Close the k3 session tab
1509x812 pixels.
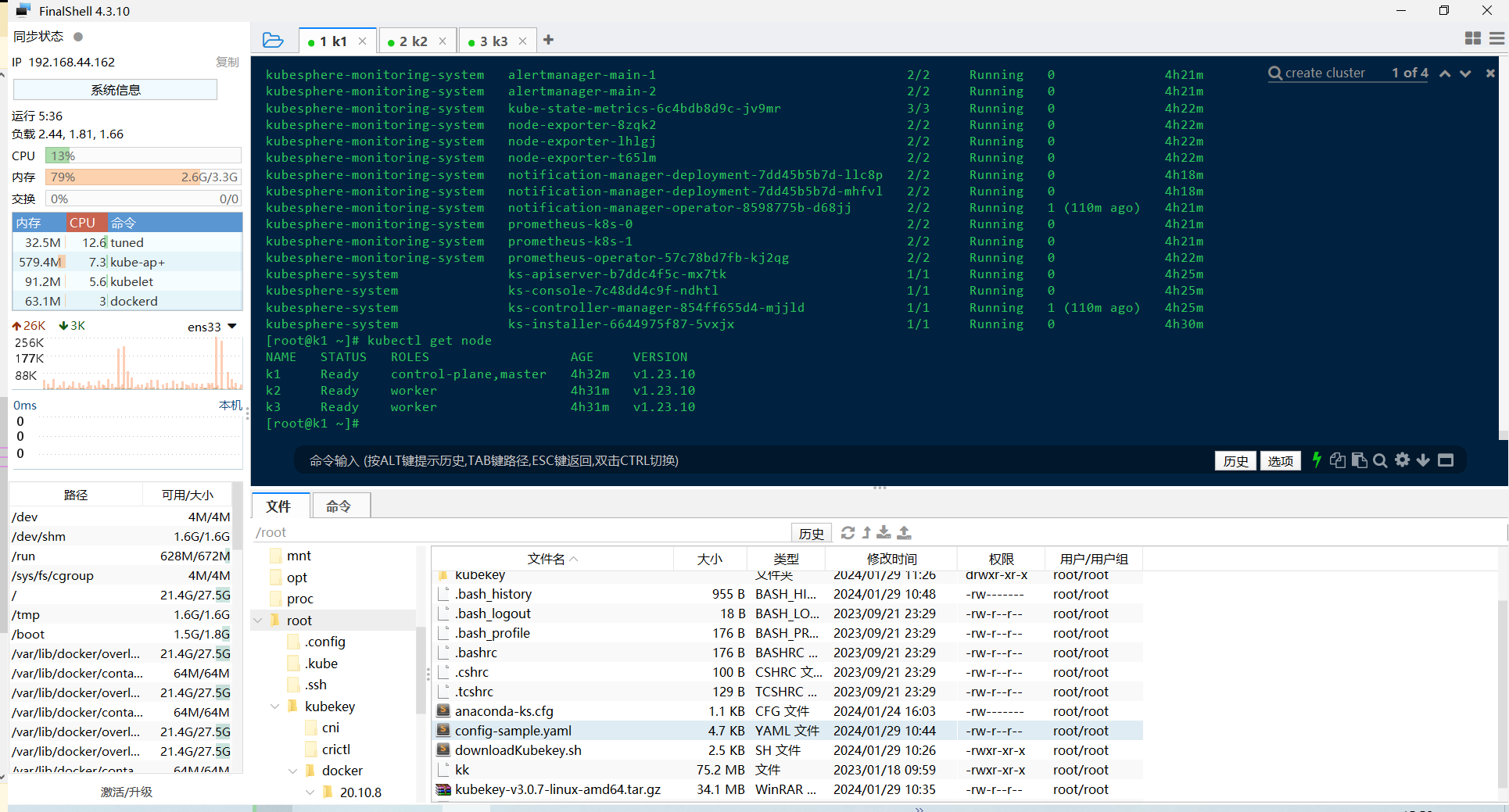(522, 41)
